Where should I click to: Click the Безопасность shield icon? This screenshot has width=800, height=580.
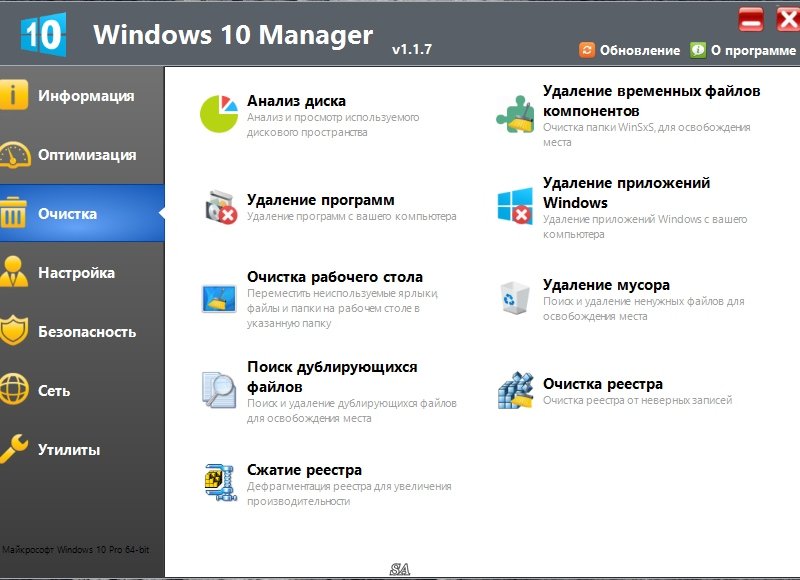click(13, 331)
